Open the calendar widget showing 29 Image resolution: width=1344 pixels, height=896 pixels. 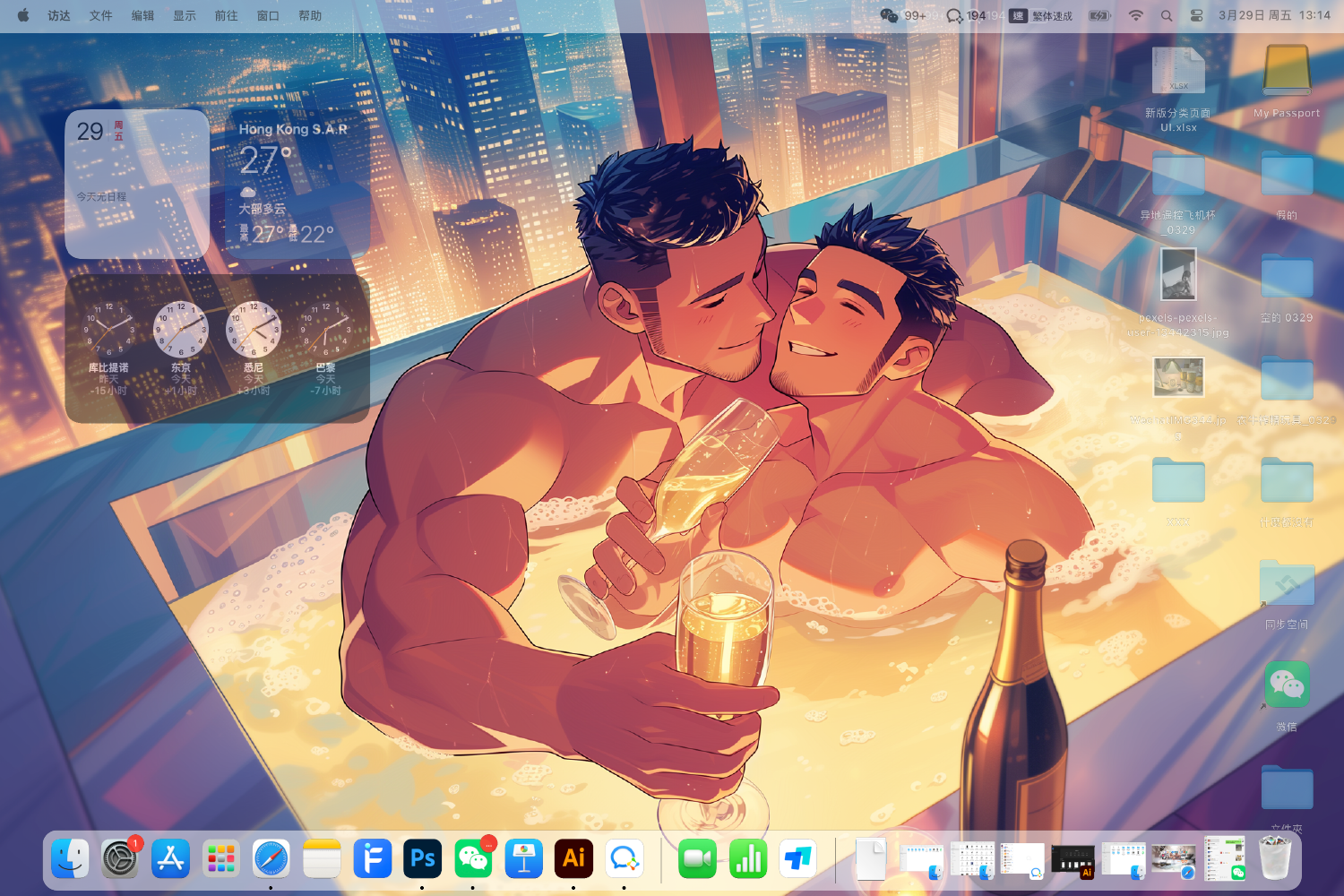tap(137, 185)
